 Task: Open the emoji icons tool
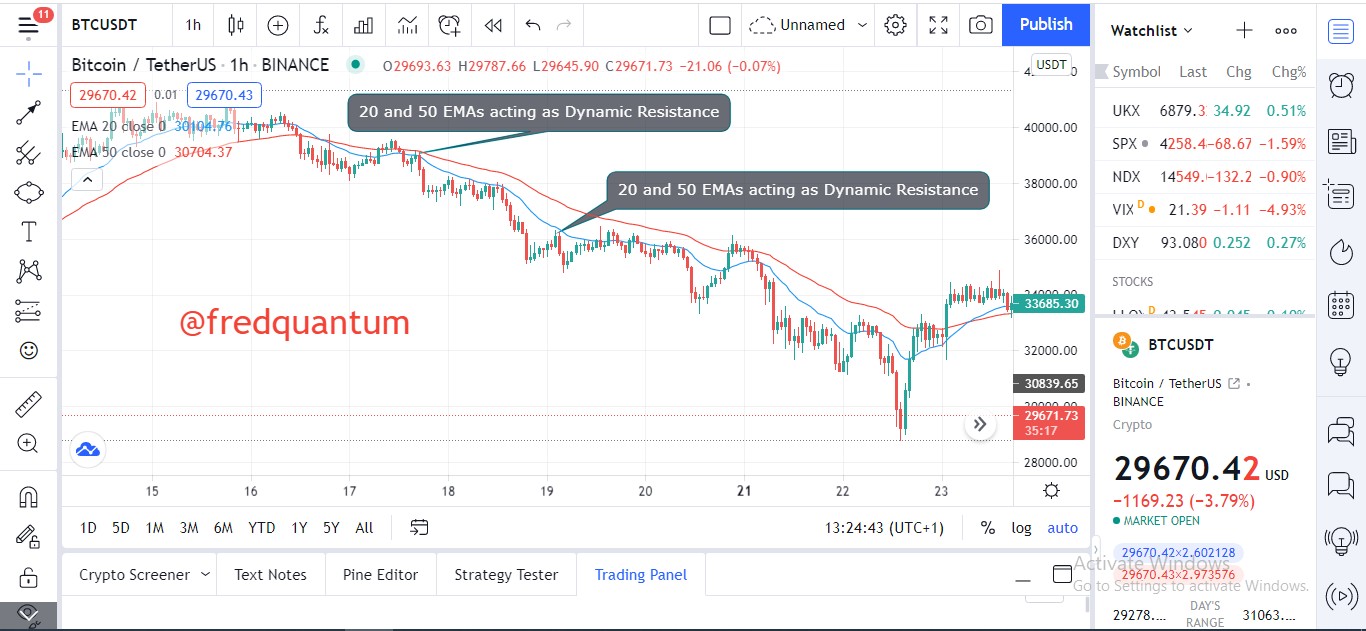[29, 351]
